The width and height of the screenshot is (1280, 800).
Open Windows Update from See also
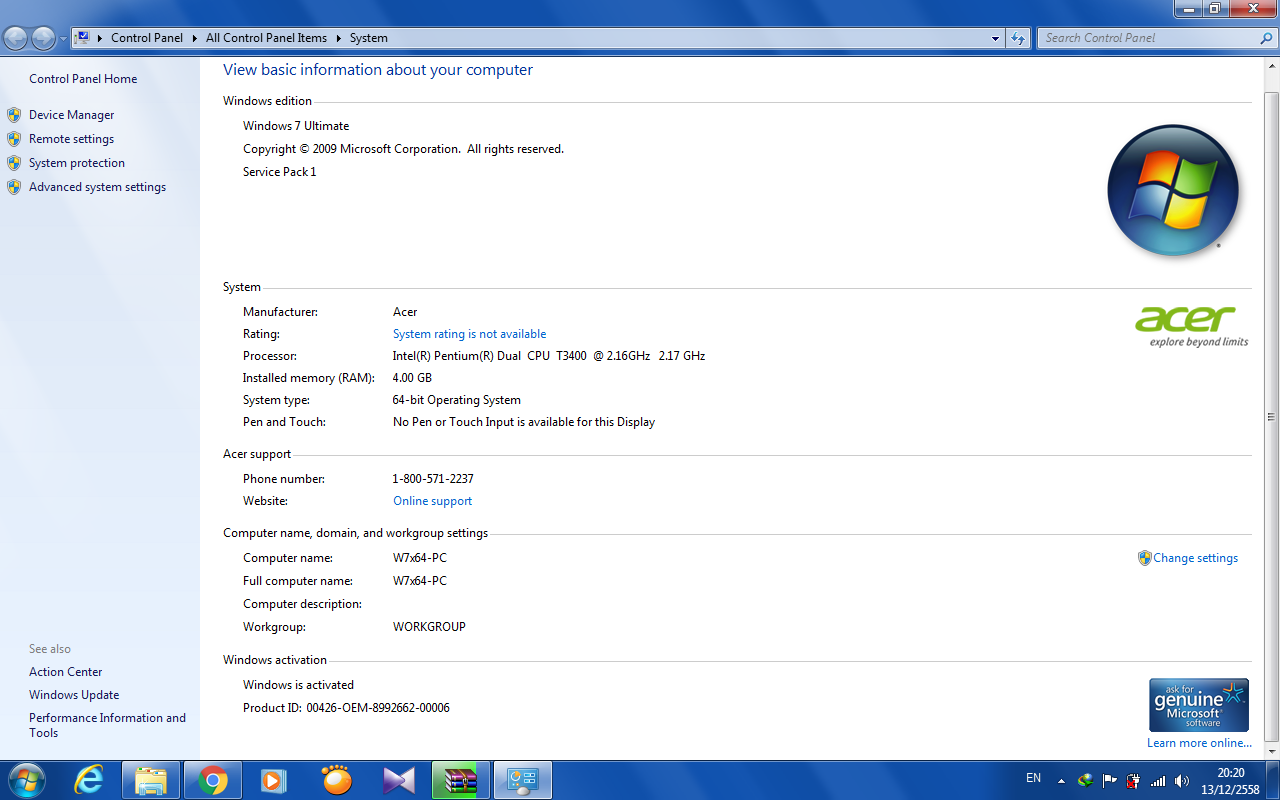pos(74,695)
